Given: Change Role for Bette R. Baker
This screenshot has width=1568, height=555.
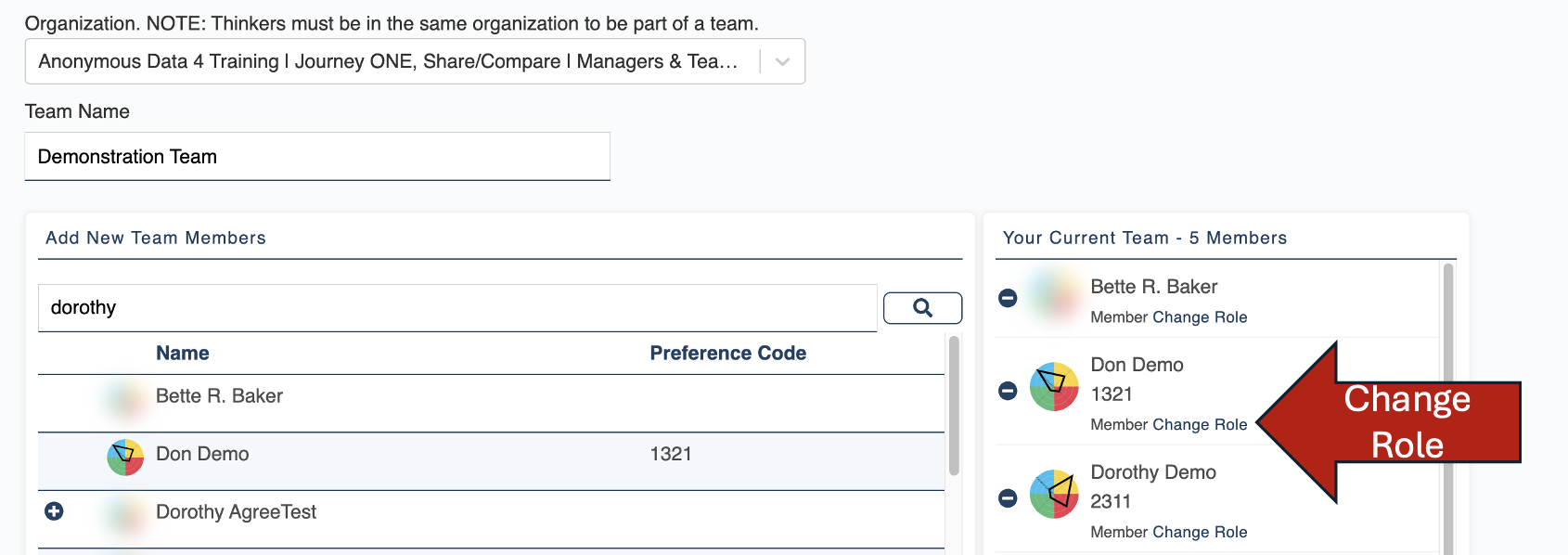Looking at the screenshot, I should [x=1200, y=317].
